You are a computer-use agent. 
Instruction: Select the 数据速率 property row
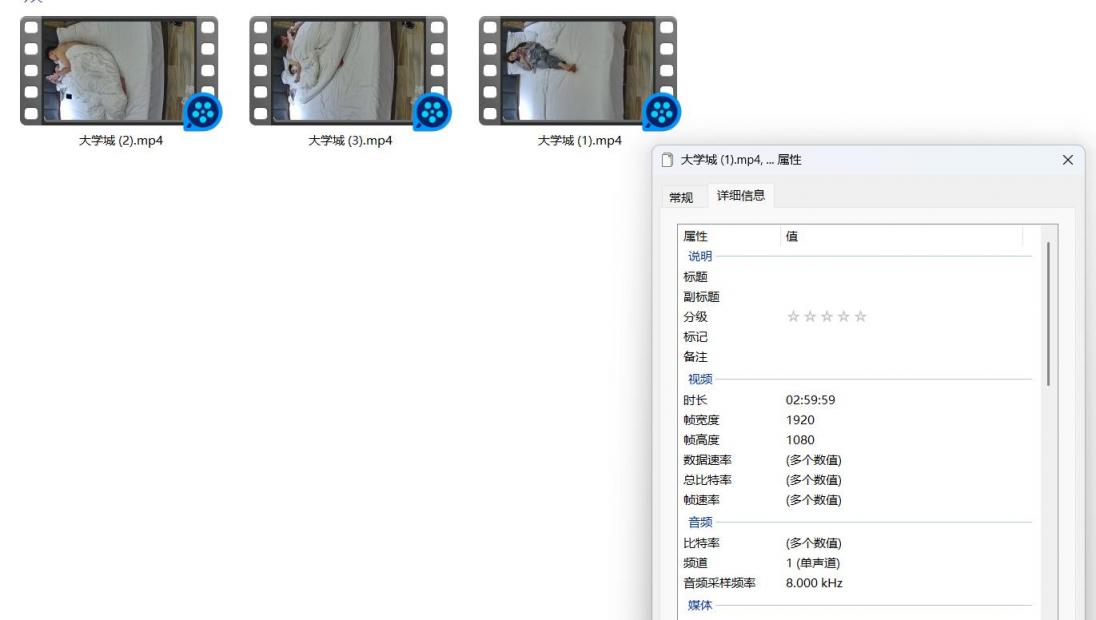[x=857, y=460]
